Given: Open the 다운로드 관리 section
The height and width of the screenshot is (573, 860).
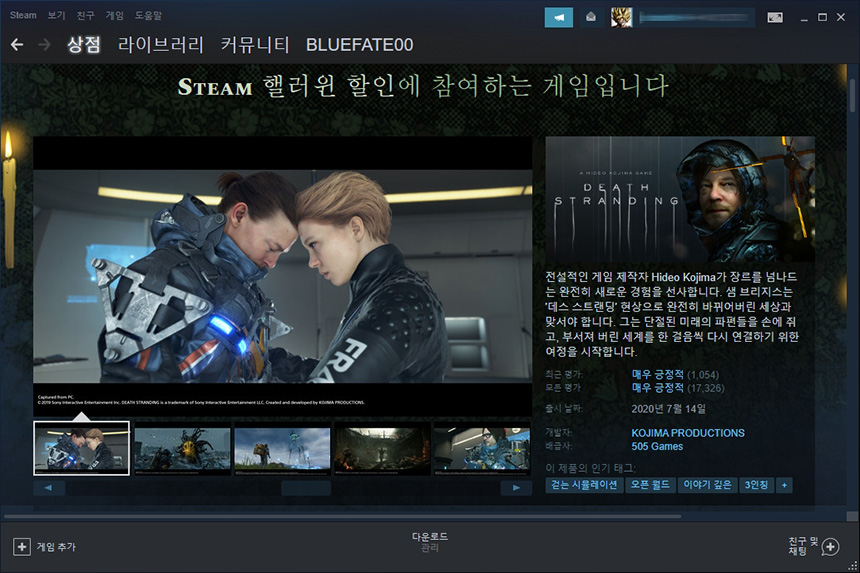Looking at the screenshot, I should [429, 542].
